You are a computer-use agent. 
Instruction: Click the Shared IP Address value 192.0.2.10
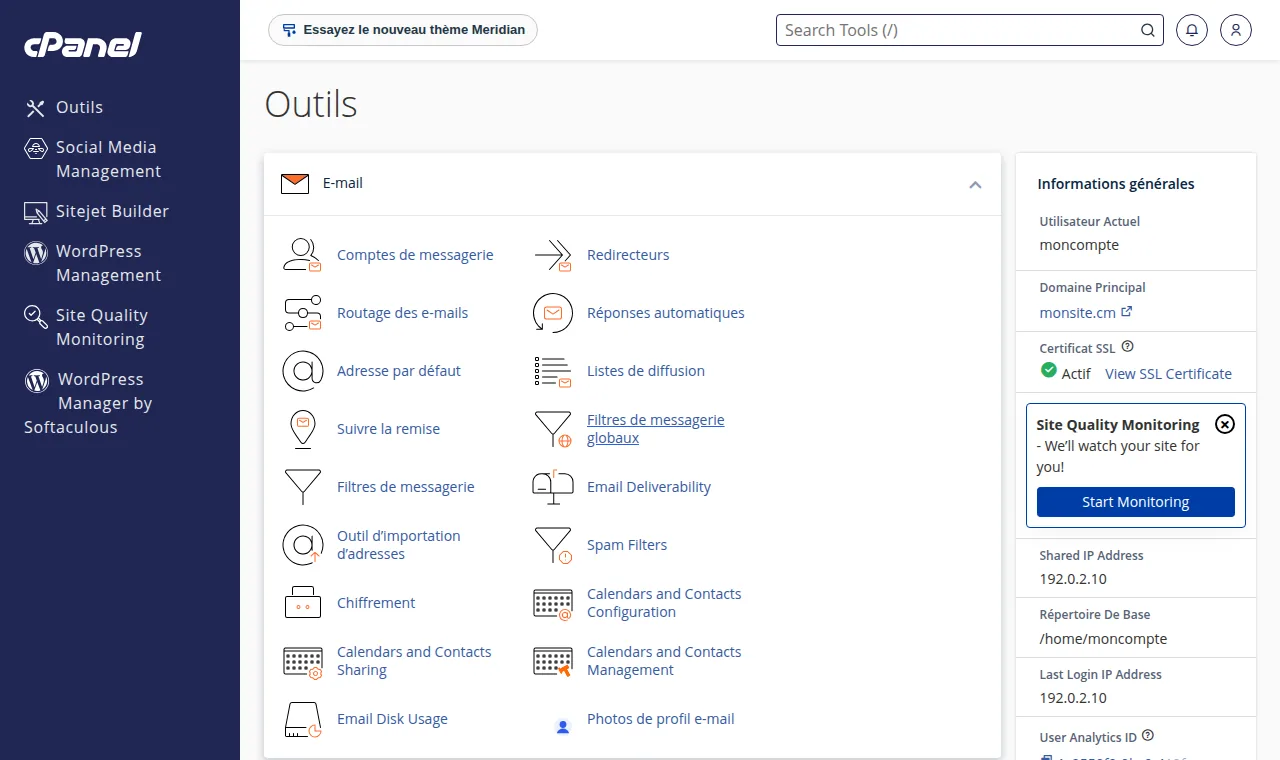(1073, 579)
